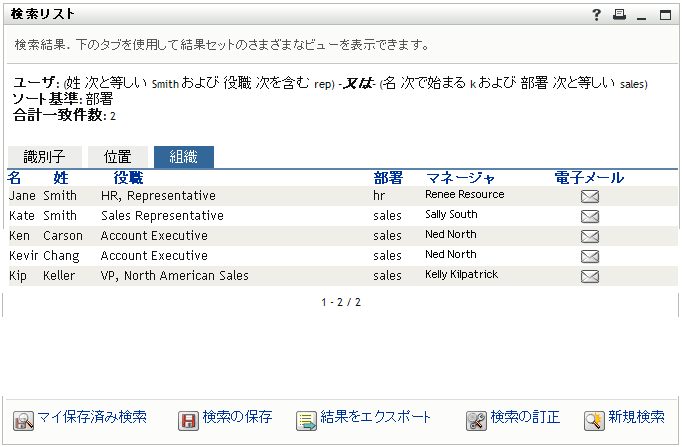Start a 新規検索 new search
The image size is (682, 447).
coord(625,418)
